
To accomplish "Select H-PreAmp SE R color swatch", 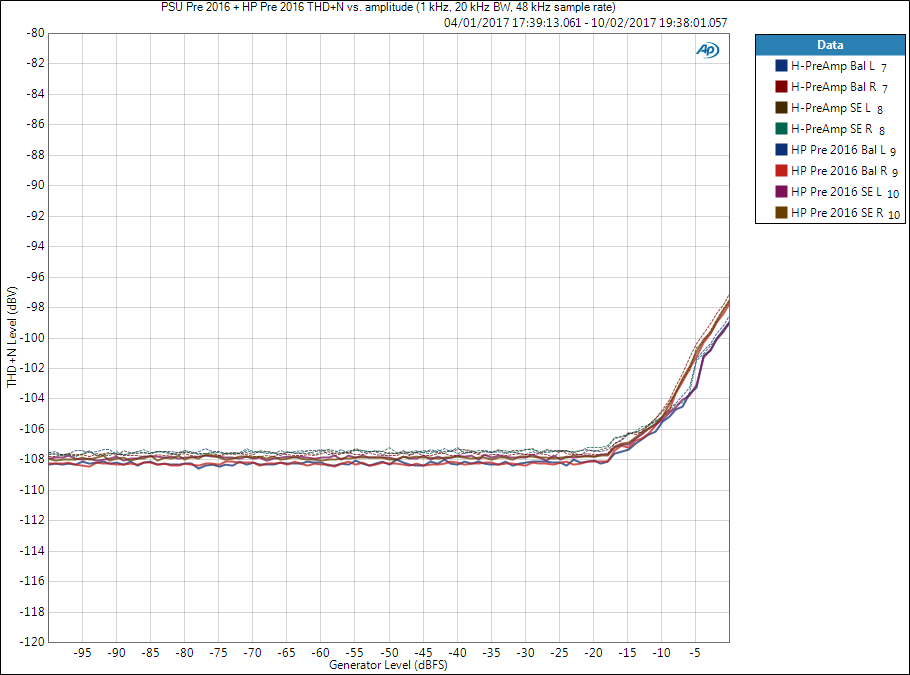I will point(781,128).
